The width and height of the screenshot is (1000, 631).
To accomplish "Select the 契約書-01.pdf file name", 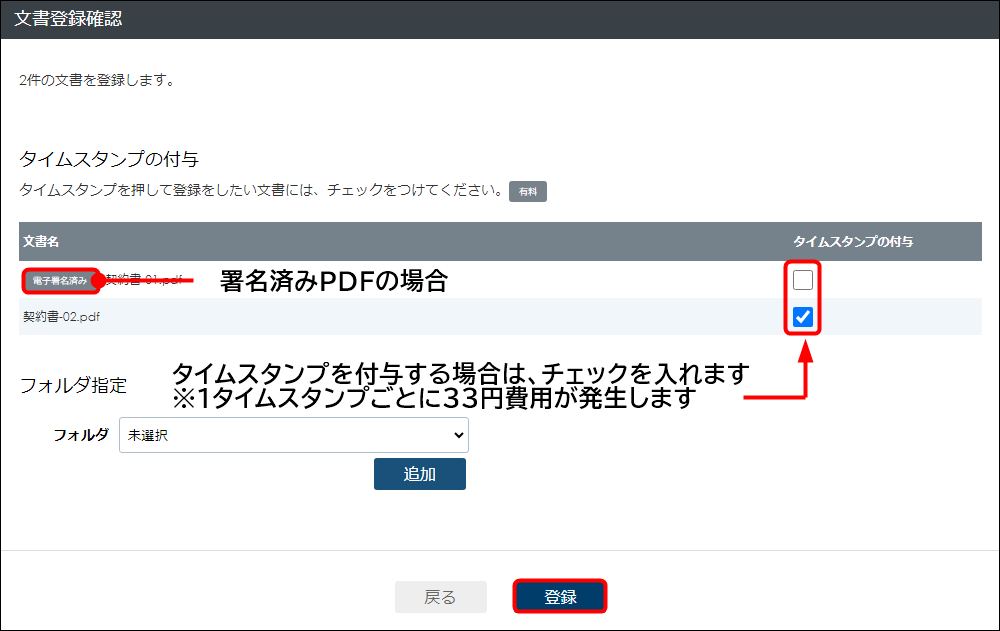I will 144,280.
